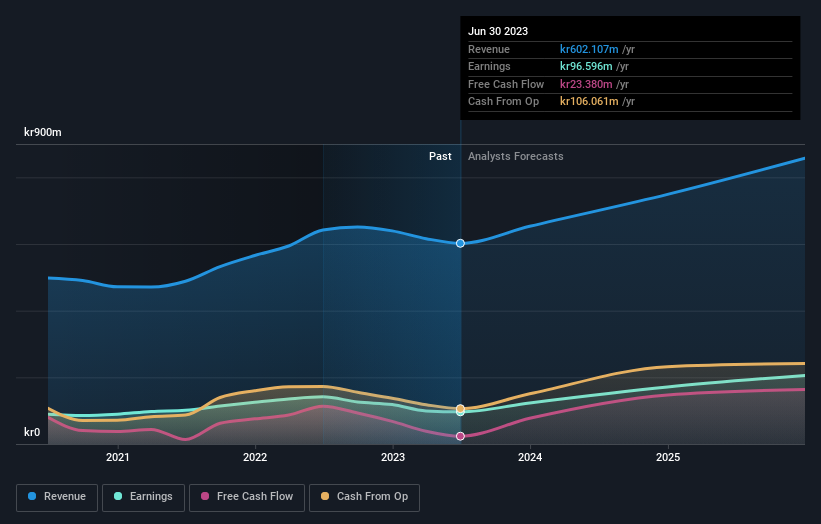Click the 2025 x-axis label
Screen dimensions: 821x524
[x=668, y=457]
